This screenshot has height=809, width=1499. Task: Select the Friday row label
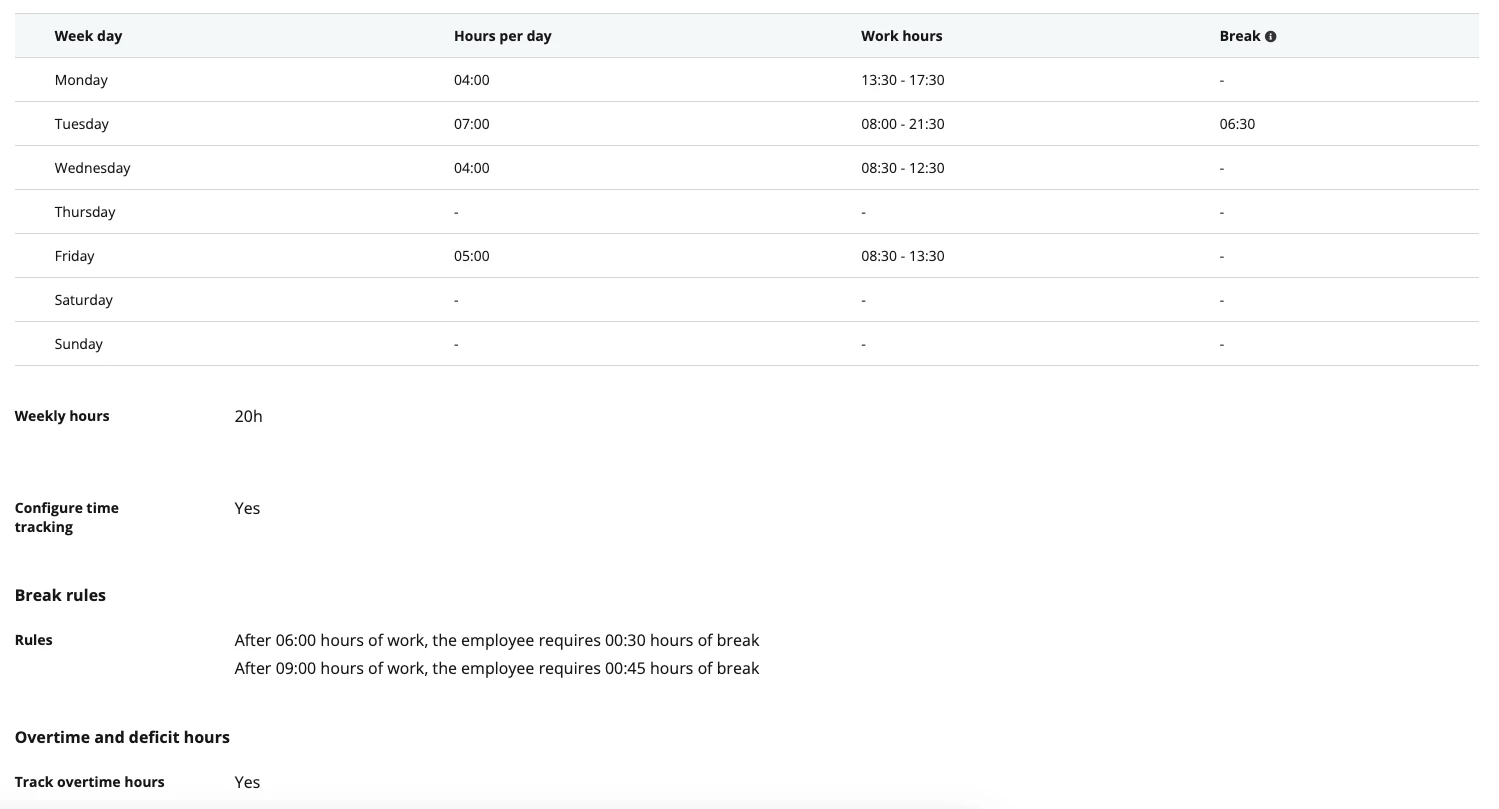click(75, 256)
